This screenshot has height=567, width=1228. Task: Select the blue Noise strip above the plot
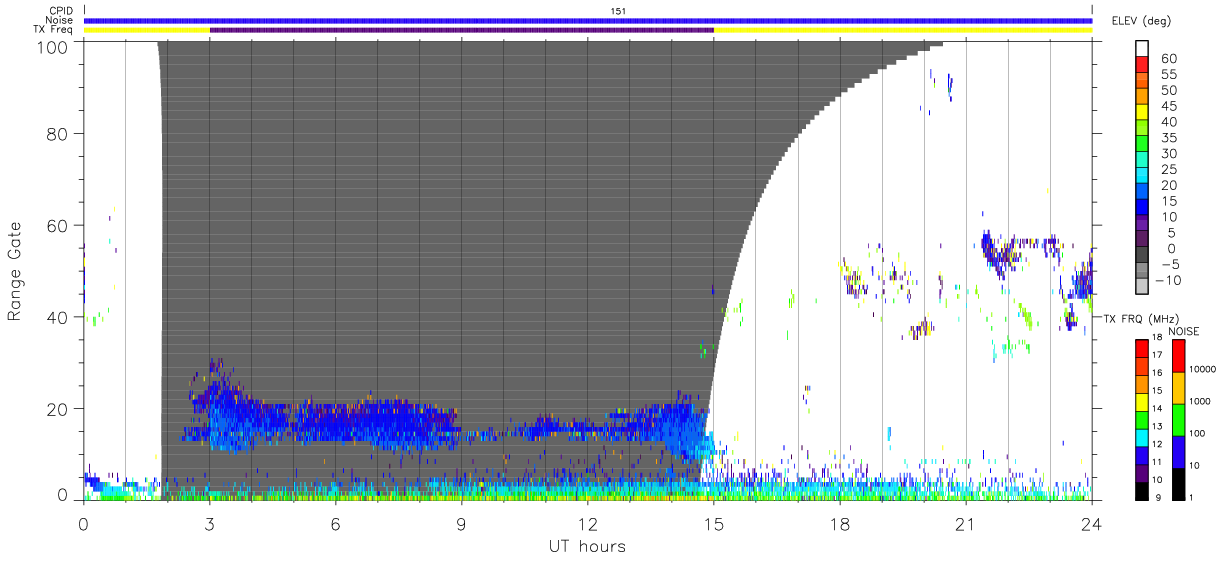click(x=588, y=20)
